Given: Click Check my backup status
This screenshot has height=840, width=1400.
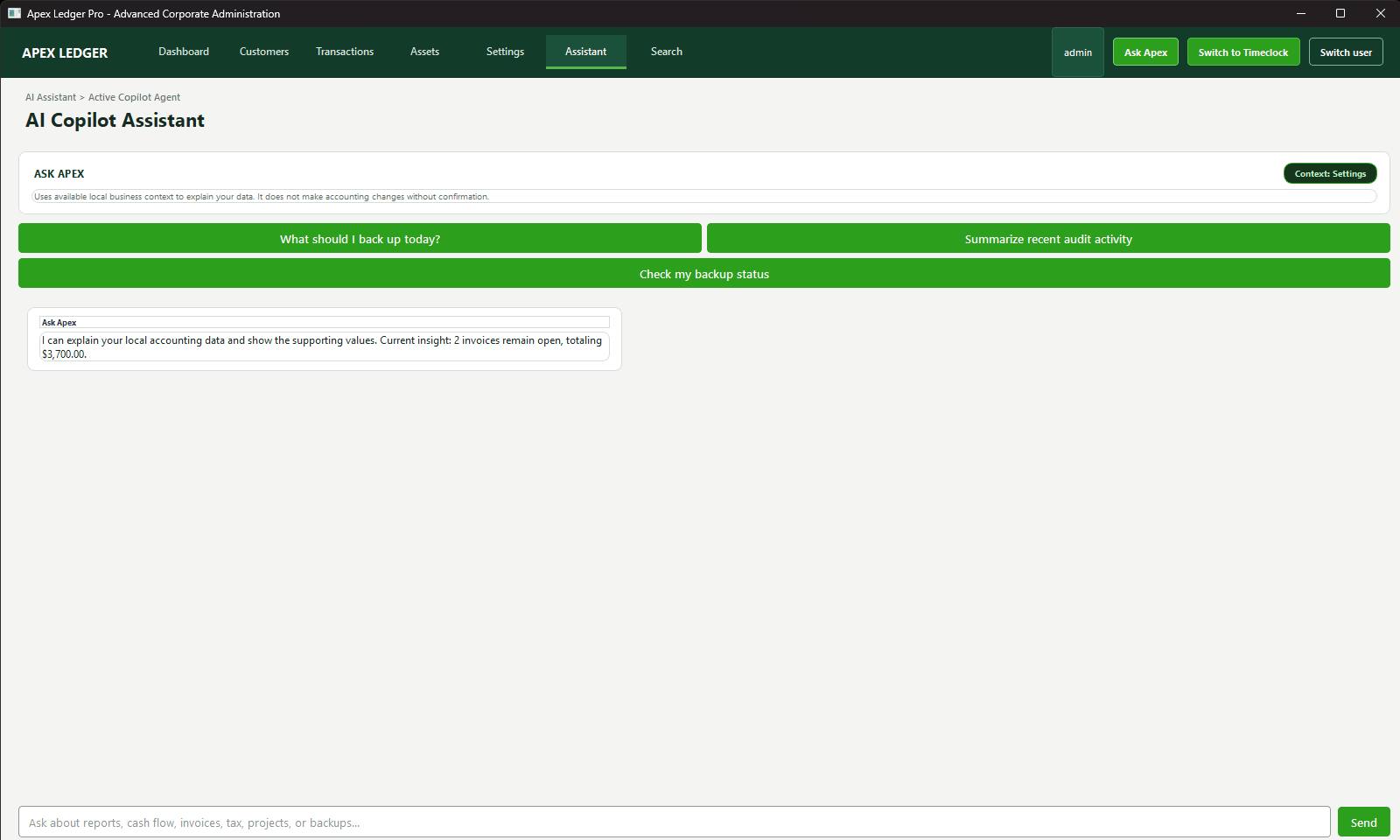Looking at the screenshot, I should [704, 274].
